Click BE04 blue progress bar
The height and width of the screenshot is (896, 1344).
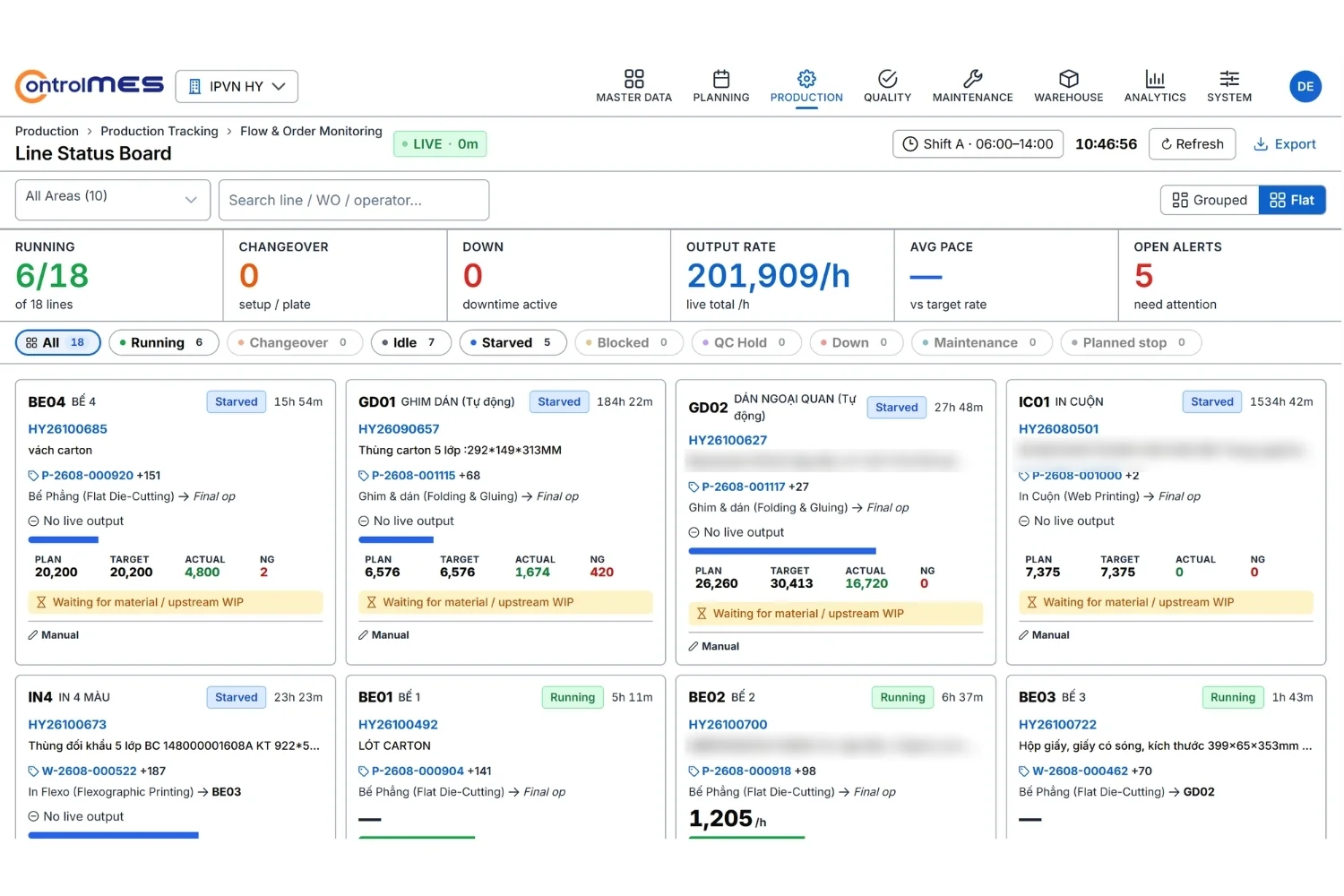[64, 540]
